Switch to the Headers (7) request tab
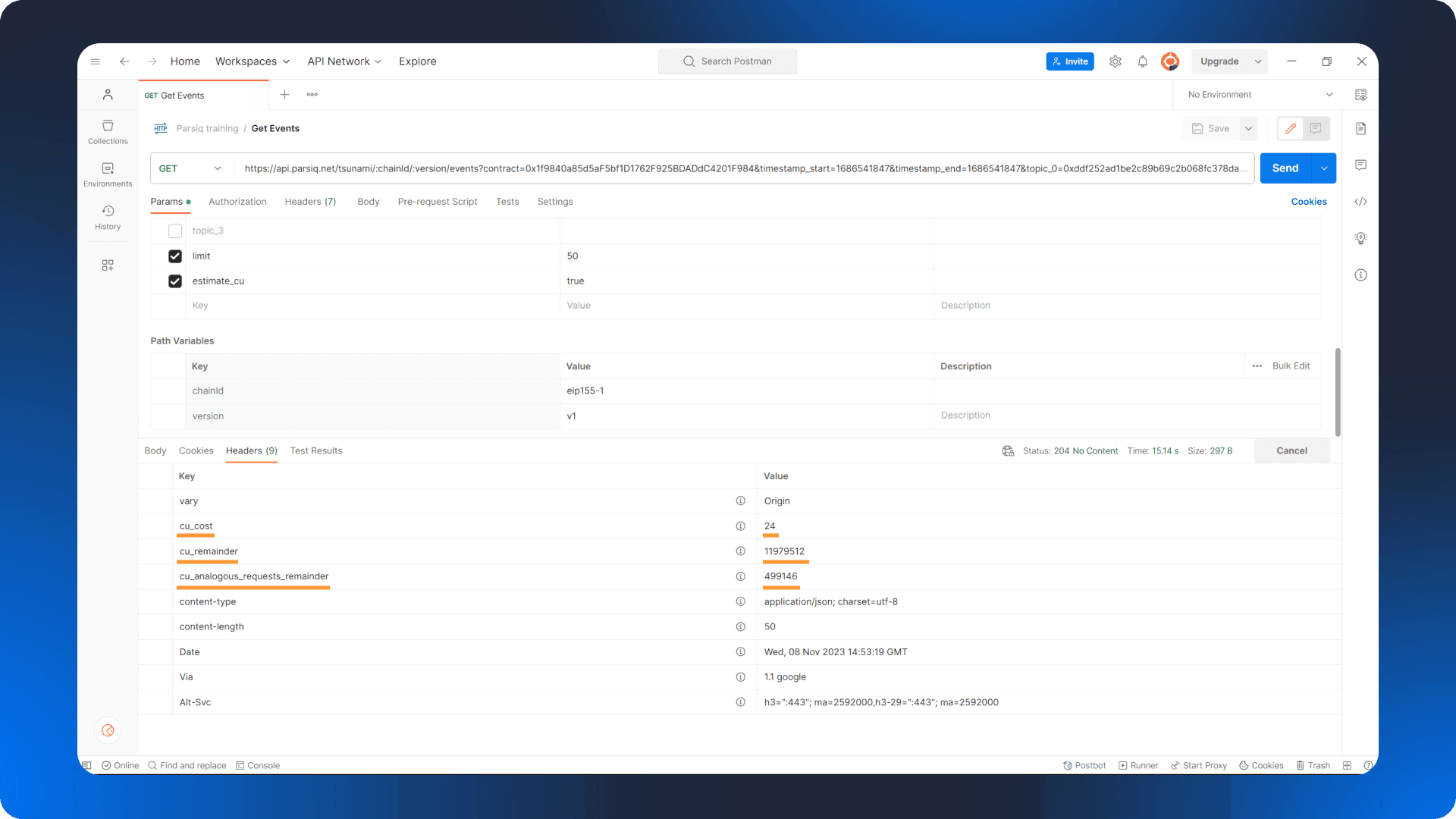The height and width of the screenshot is (819, 1456). [x=310, y=202]
